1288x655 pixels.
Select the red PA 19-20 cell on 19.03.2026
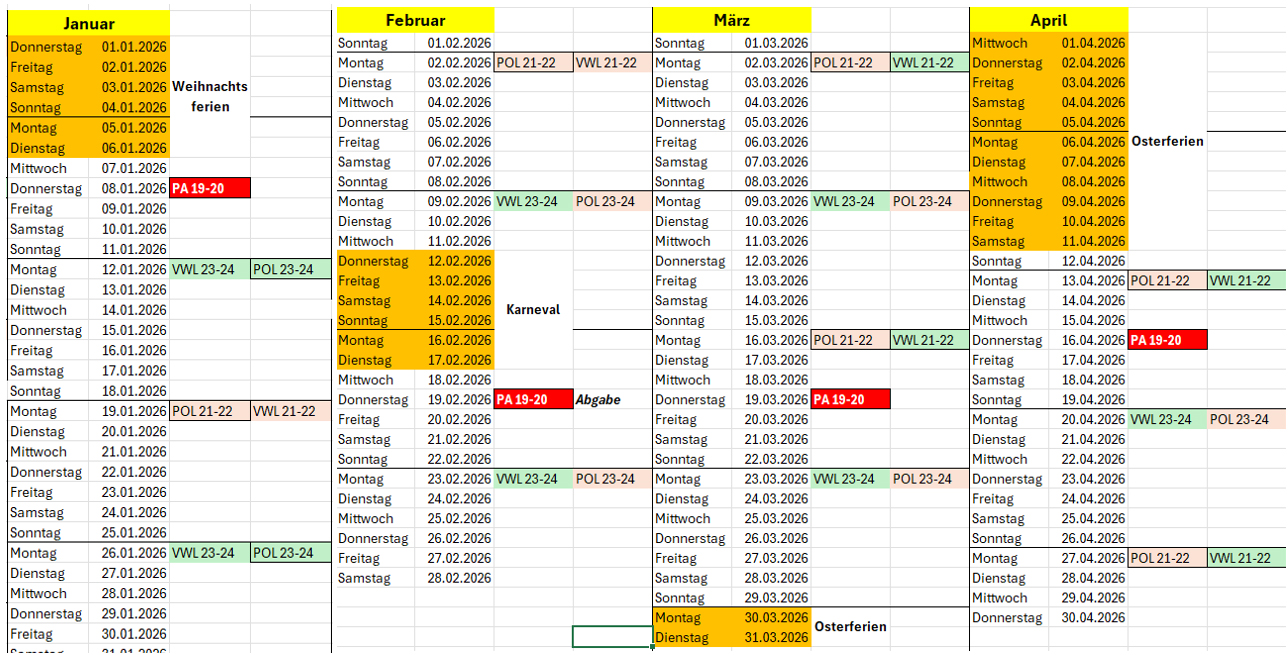[850, 399]
